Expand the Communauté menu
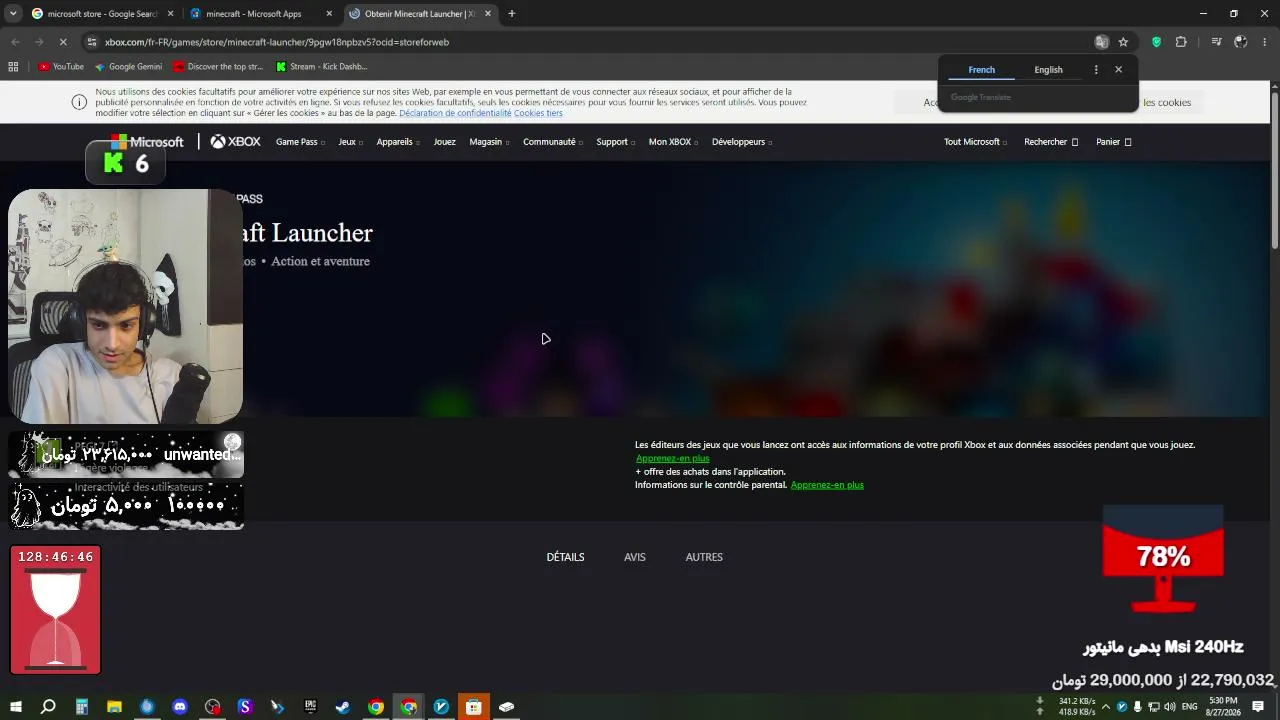 coord(553,142)
